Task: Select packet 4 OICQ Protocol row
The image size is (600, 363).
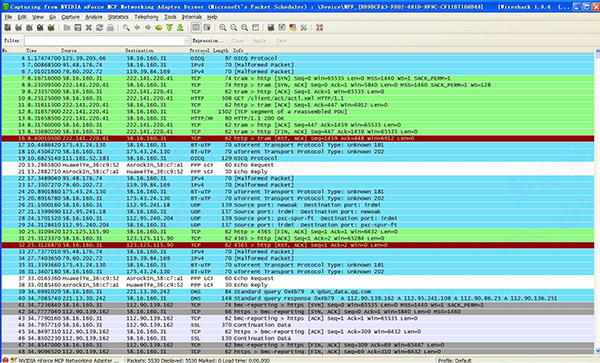Action: [x=298, y=58]
